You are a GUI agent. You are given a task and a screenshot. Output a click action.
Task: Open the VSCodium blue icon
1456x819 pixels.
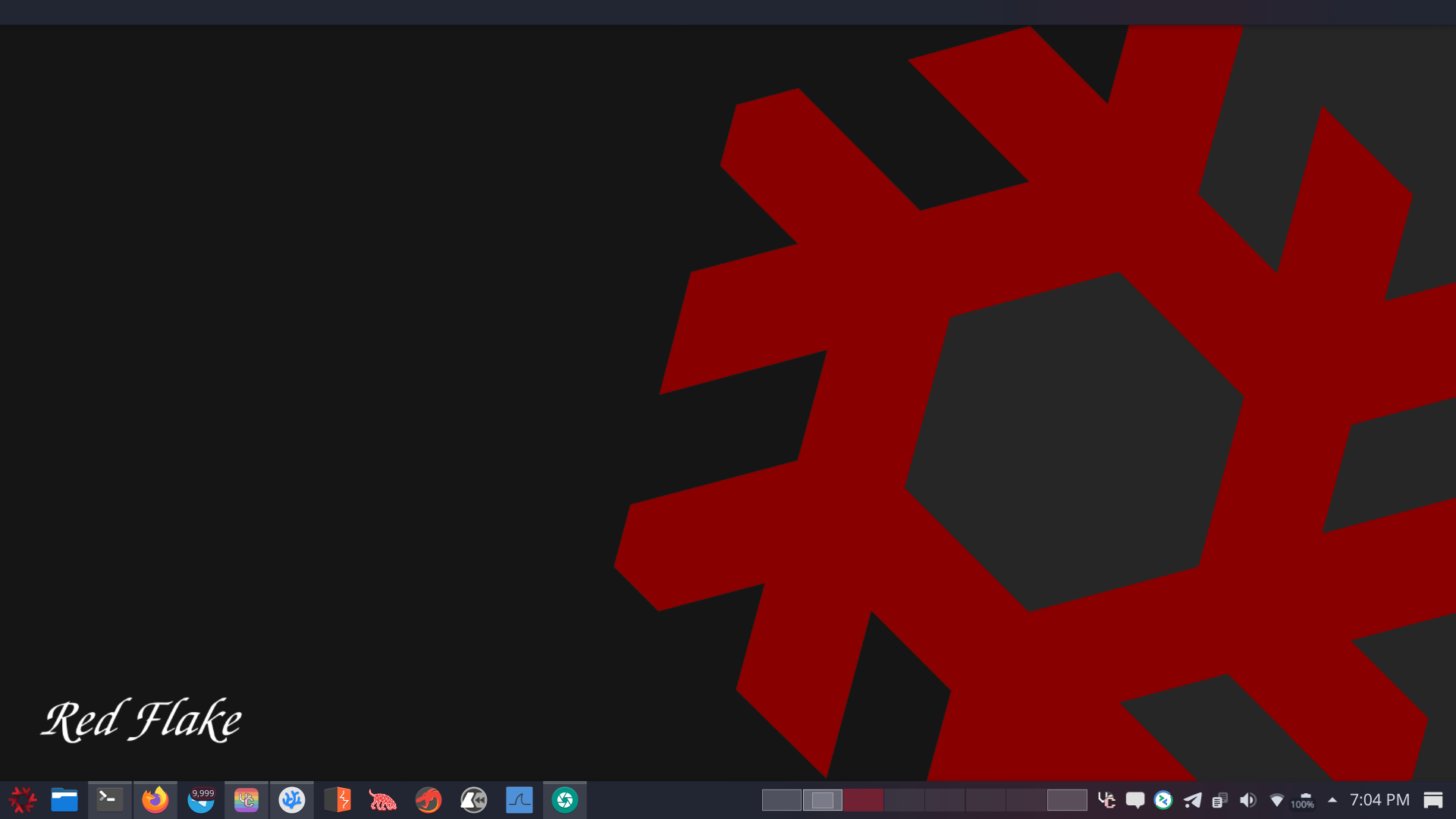click(x=292, y=800)
